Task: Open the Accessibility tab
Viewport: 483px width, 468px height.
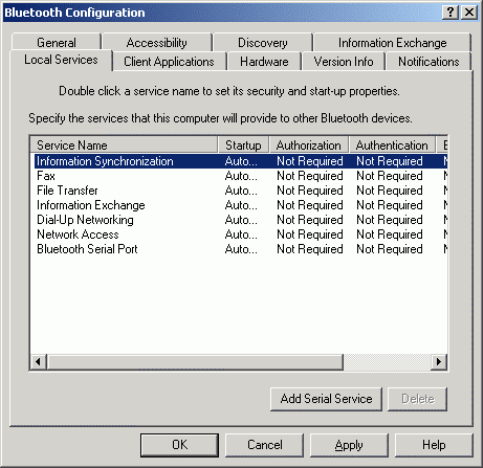Action: coord(157,42)
